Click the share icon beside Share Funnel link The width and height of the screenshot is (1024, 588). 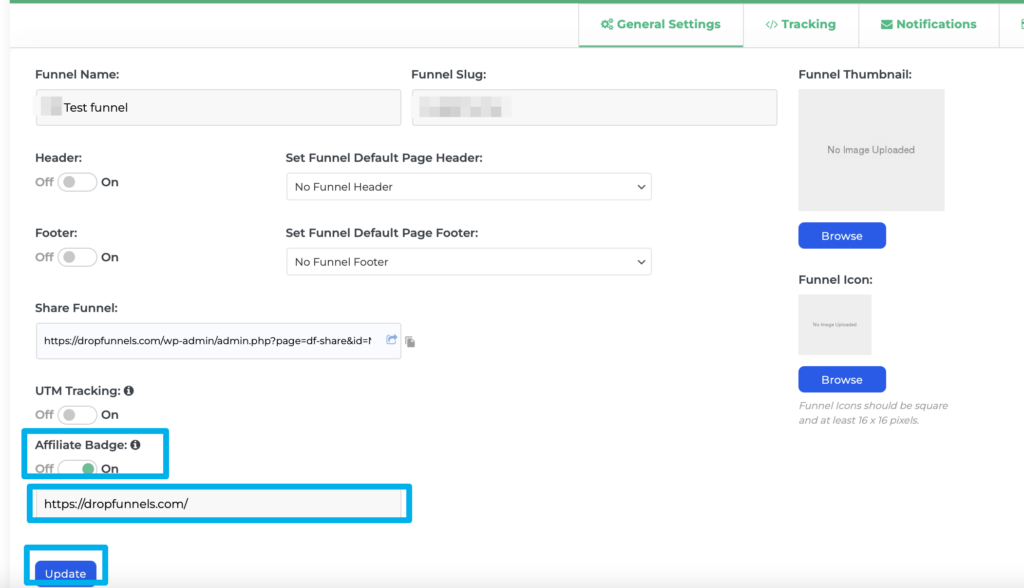(391, 340)
